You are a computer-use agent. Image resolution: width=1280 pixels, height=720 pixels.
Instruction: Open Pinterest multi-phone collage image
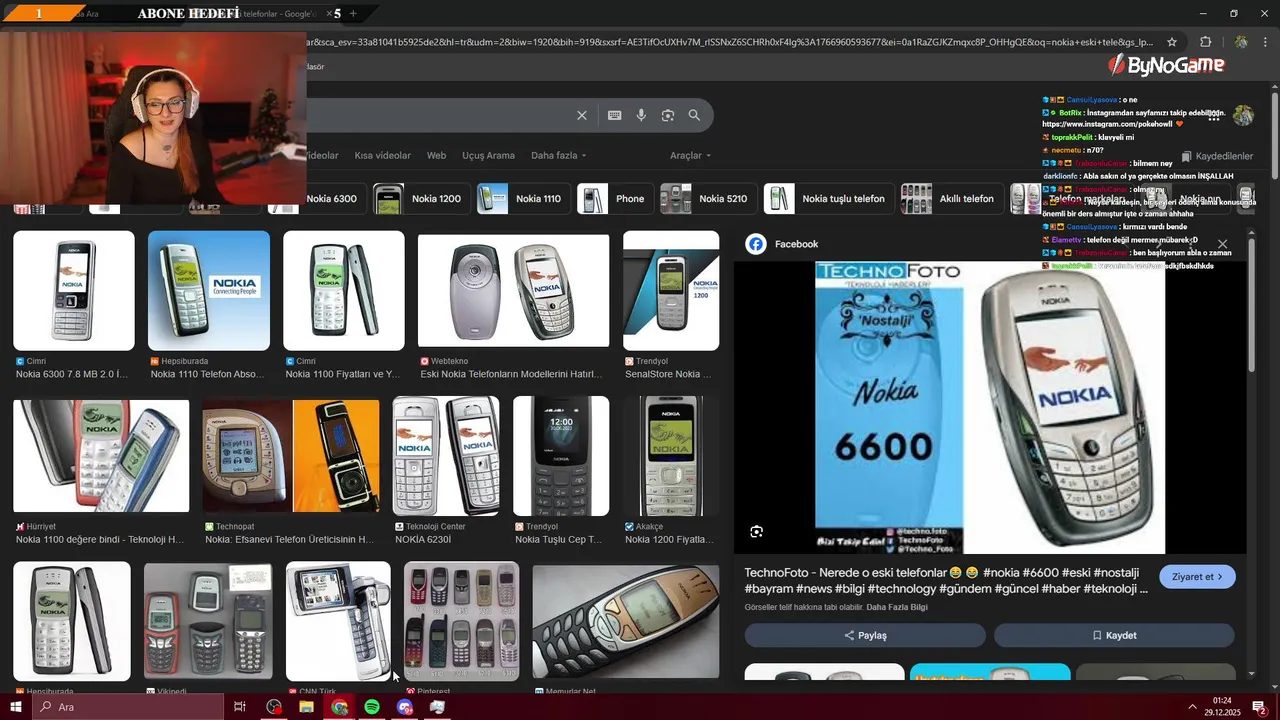(x=461, y=621)
